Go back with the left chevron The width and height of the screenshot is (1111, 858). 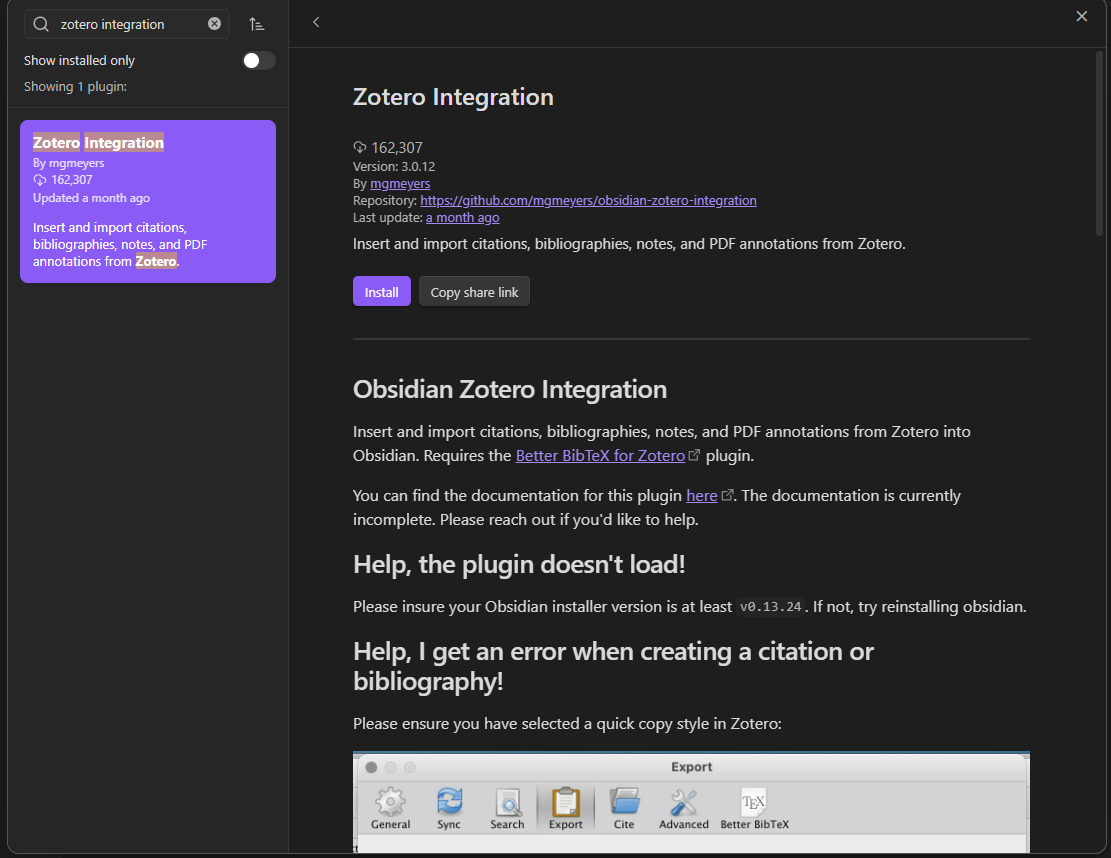point(316,23)
